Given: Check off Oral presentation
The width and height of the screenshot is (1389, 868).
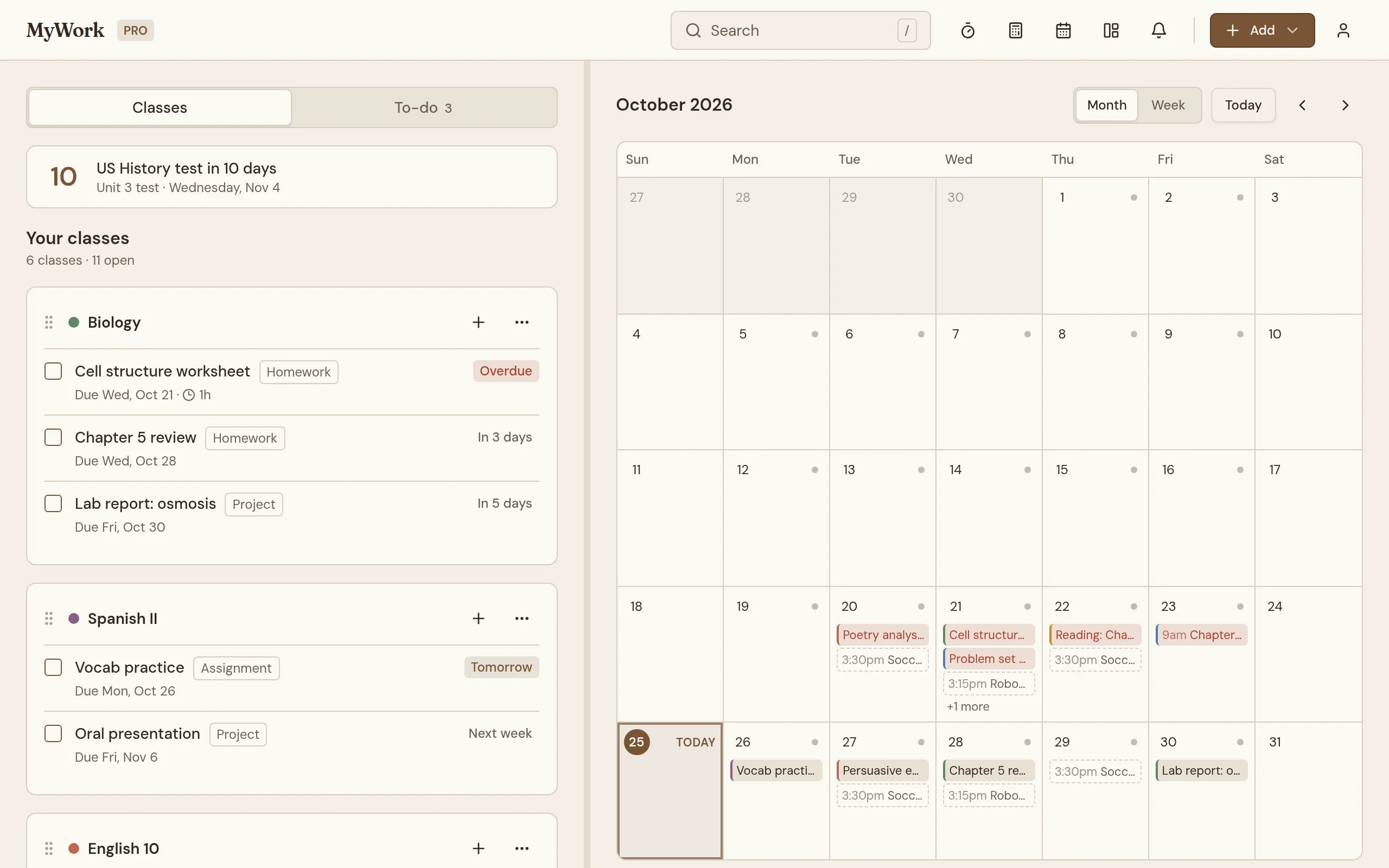Looking at the screenshot, I should (x=53, y=733).
